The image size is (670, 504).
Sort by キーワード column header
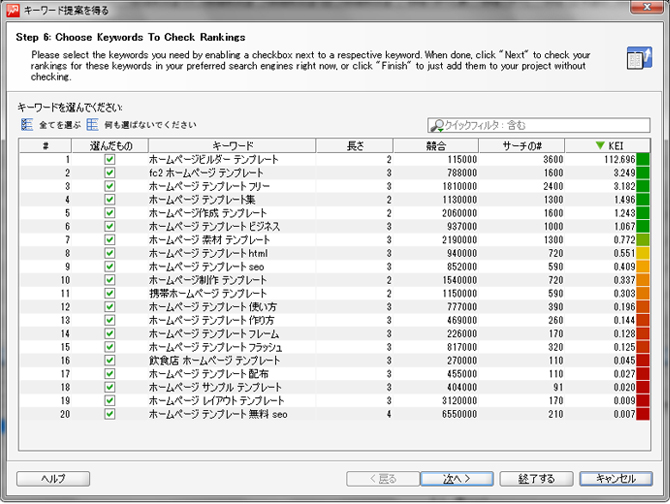232,146
